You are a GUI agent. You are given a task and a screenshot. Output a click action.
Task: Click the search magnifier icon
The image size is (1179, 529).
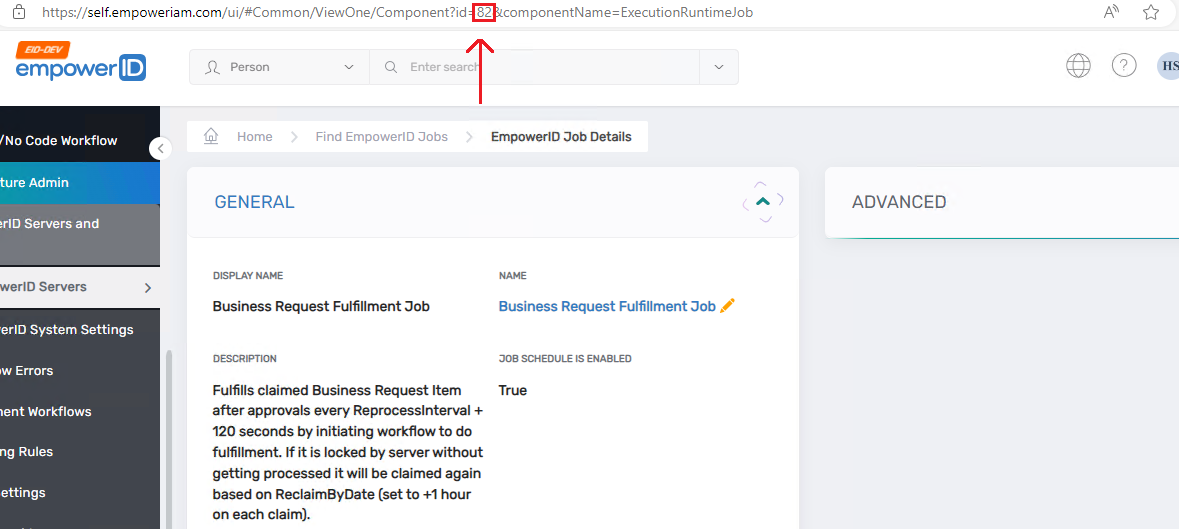390,67
